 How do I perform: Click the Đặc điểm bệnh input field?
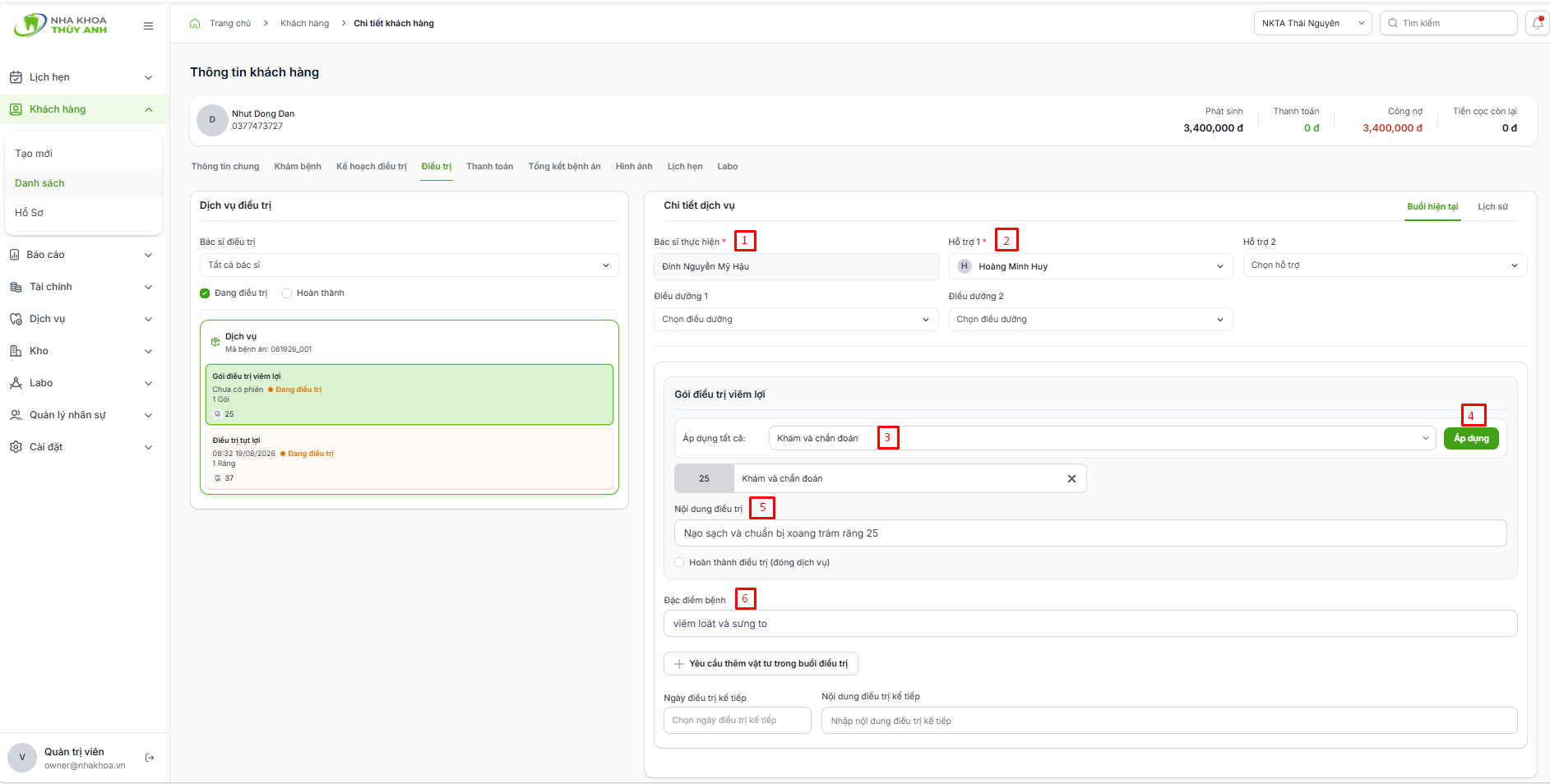tap(1090, 624)
